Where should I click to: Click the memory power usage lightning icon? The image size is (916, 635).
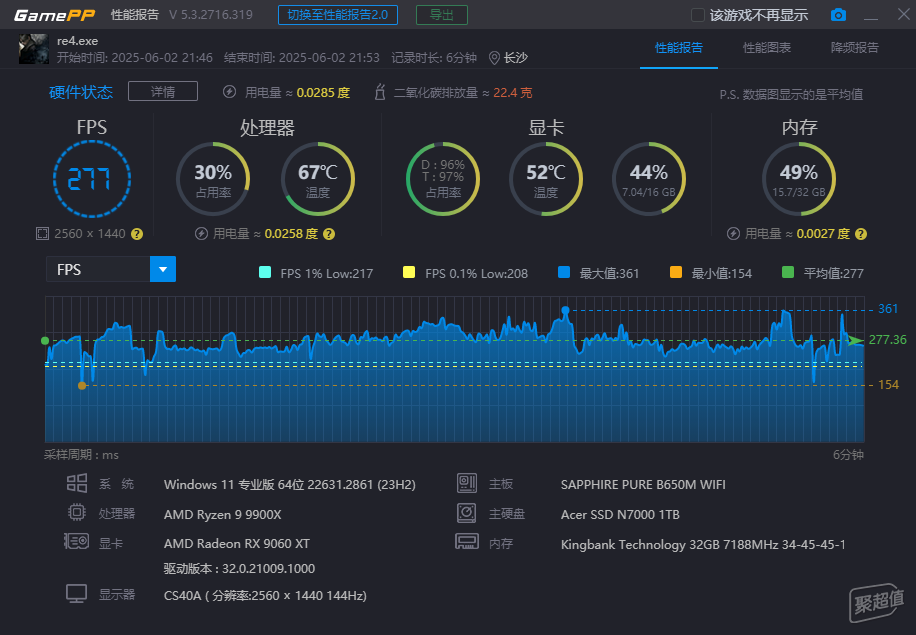[733, 234]
